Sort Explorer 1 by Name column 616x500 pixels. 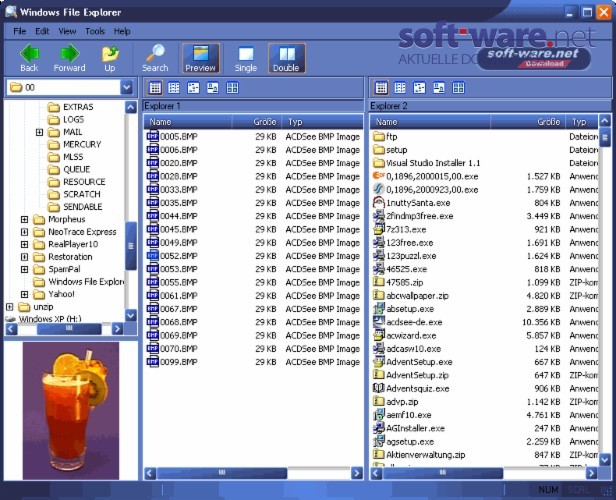(188, 122)
